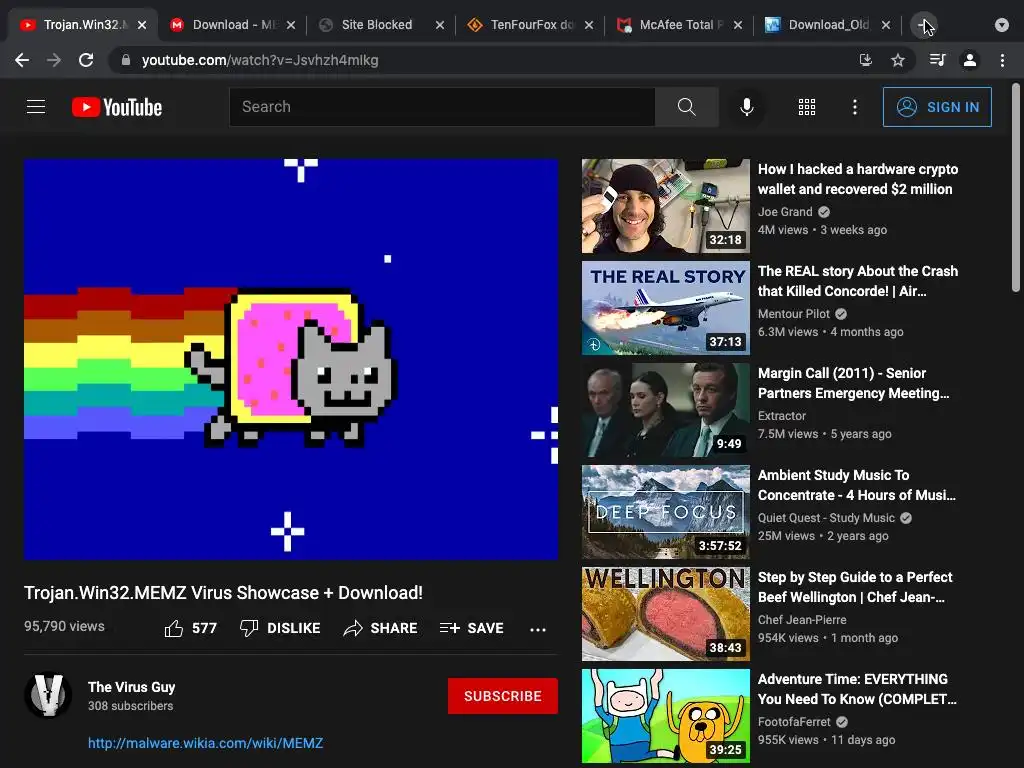Open Joe Grand channel name
The width and height of the screenshot is (1024, 768).
point(785,212)
